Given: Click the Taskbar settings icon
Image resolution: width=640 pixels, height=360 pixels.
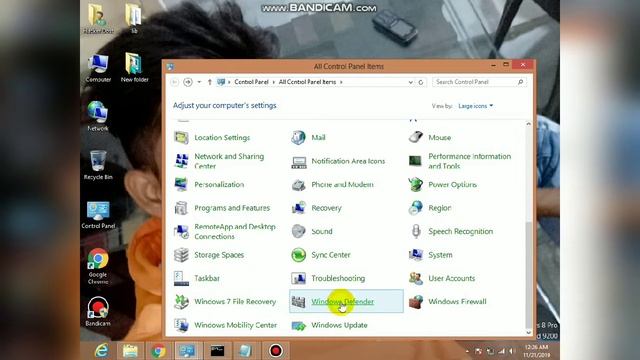Looking at the screenshot, I should [x=181, y=278].
